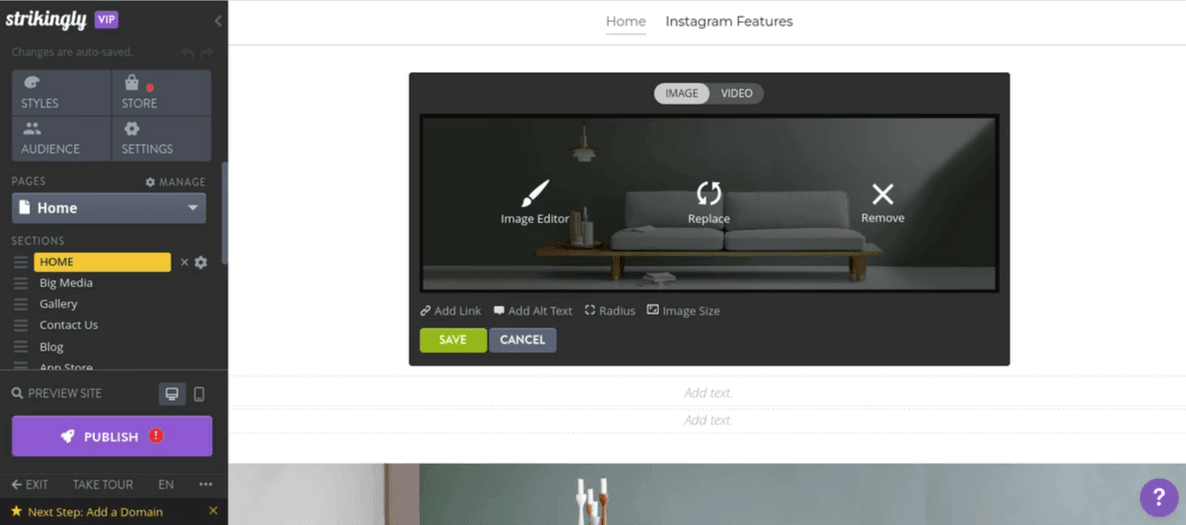Open the Settings panel
The height and width of the screenshot is (525, 1186).
pyautogui.click(x=162, y=138)
